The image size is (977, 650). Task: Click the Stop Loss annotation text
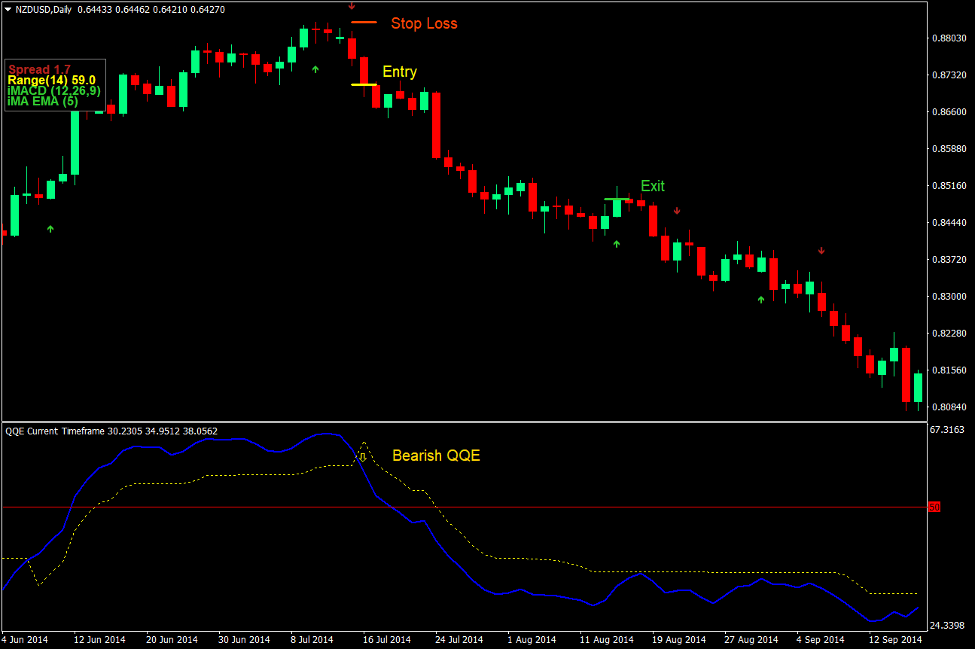pos(424,23)
